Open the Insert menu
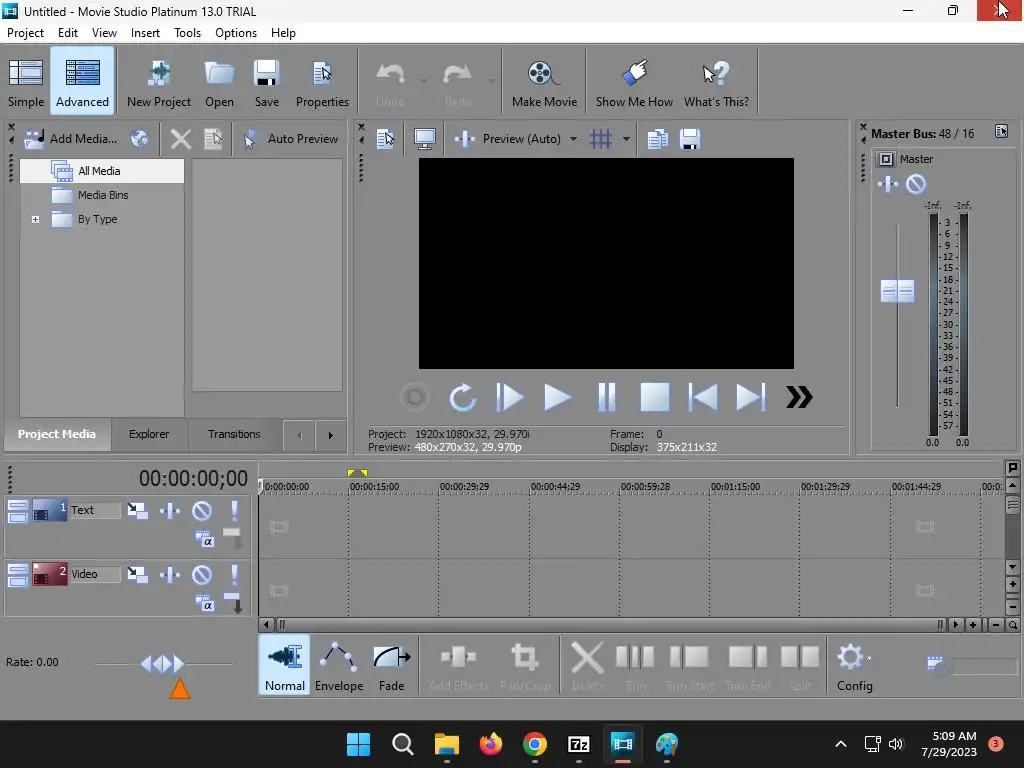Viewport: 1024px width, 768px height. coord(145,33)
